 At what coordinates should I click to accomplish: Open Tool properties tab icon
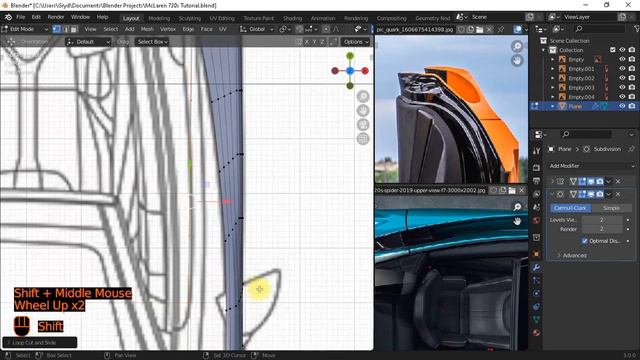536,151
